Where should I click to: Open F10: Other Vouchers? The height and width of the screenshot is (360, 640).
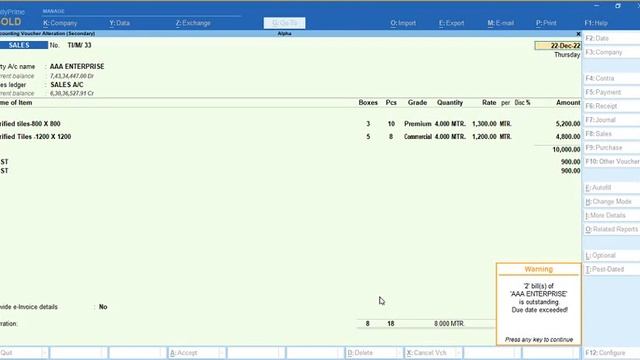coord(611,162)
